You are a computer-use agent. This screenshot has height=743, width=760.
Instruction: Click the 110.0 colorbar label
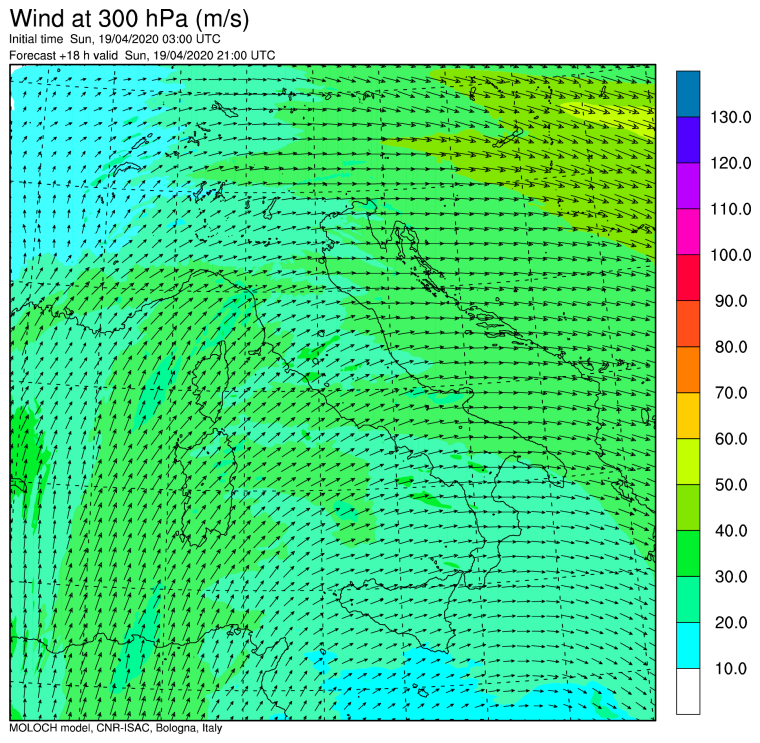730,209
